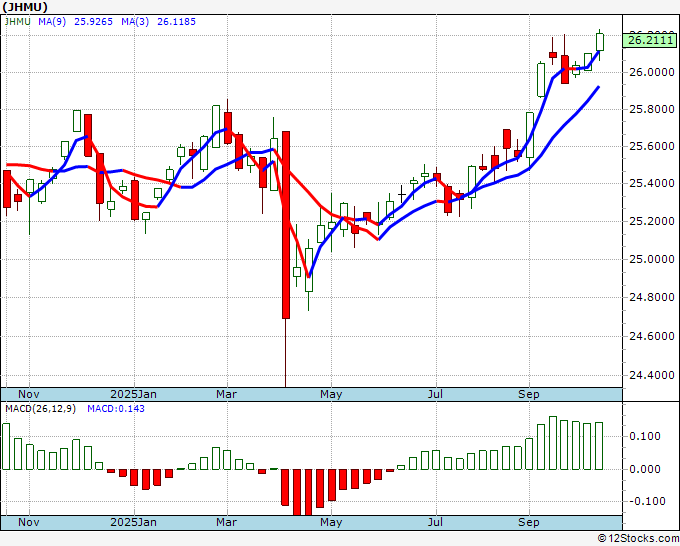Click the 26.0000 price axis label

(x=652, y=72)
